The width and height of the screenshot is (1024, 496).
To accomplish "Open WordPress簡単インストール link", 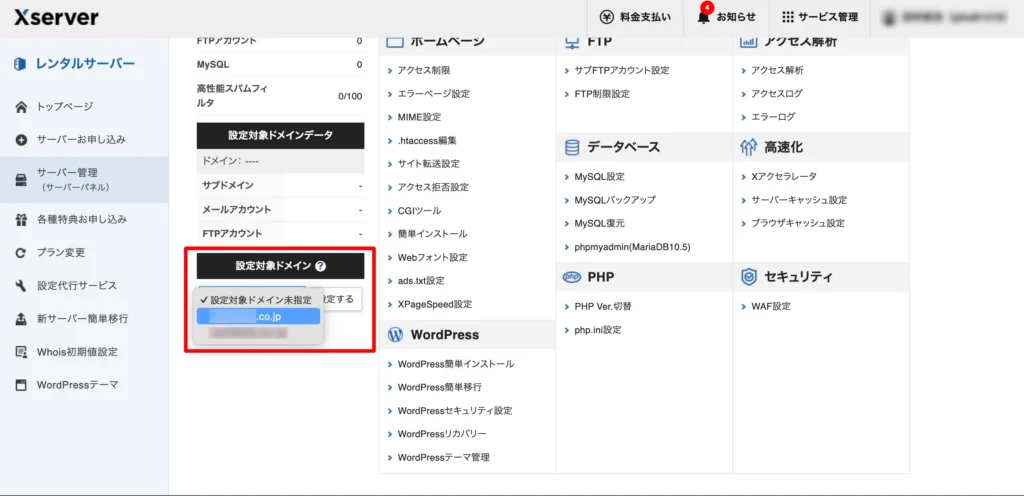I will (x=455, y=364).
